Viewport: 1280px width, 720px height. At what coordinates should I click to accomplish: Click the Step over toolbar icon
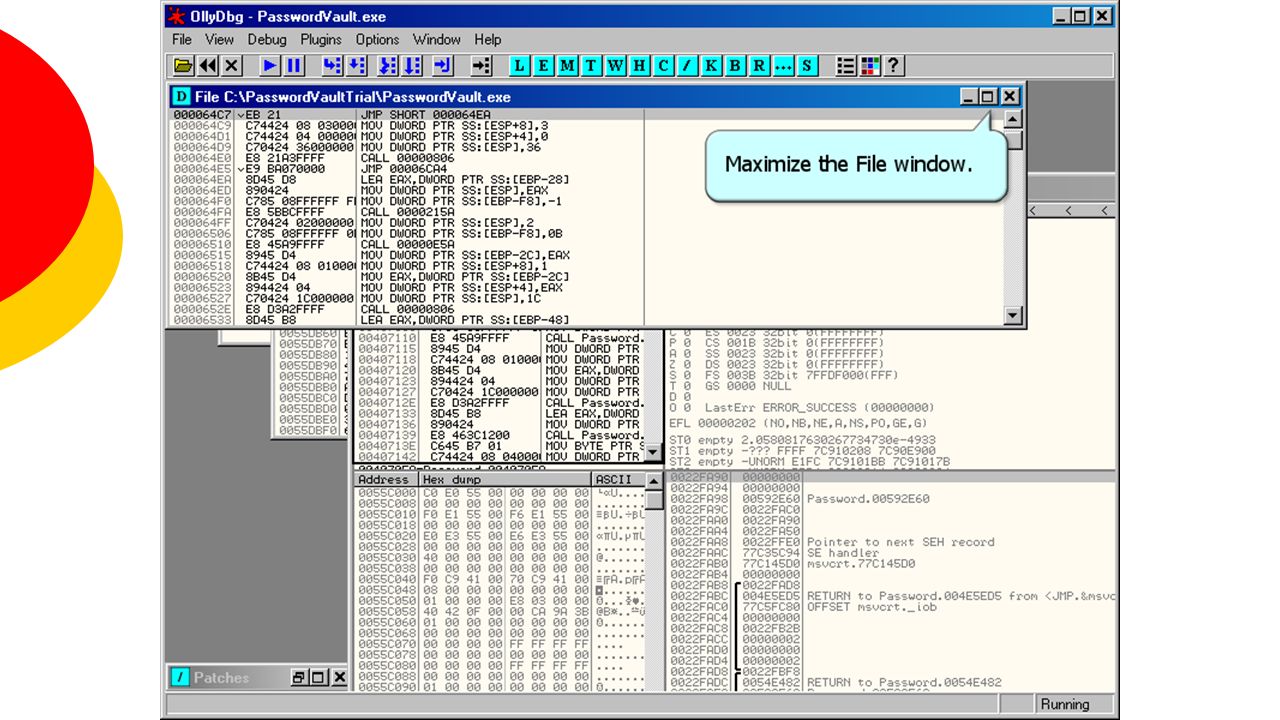(356, 65)
